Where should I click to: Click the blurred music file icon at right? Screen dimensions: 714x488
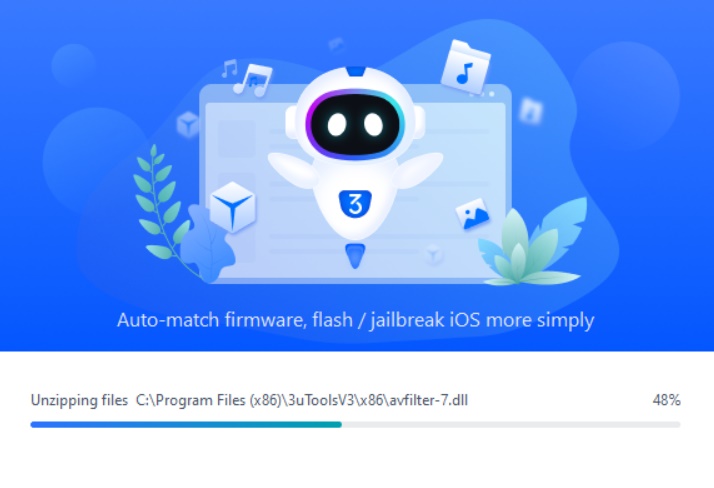point(531,111)
